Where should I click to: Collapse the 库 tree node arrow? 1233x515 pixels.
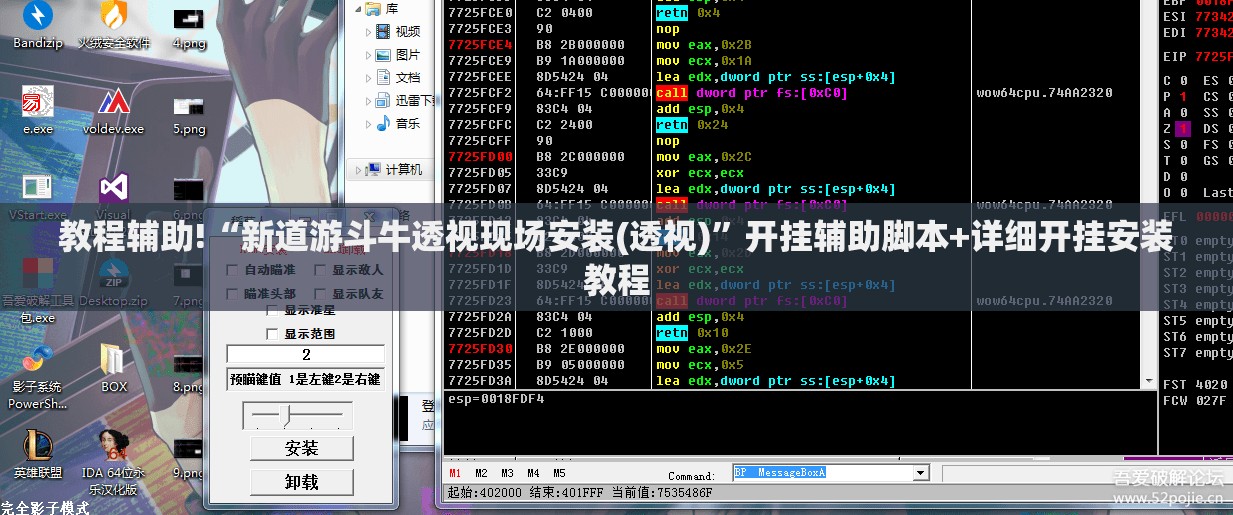pyautogui.click(x=358, y=9)
